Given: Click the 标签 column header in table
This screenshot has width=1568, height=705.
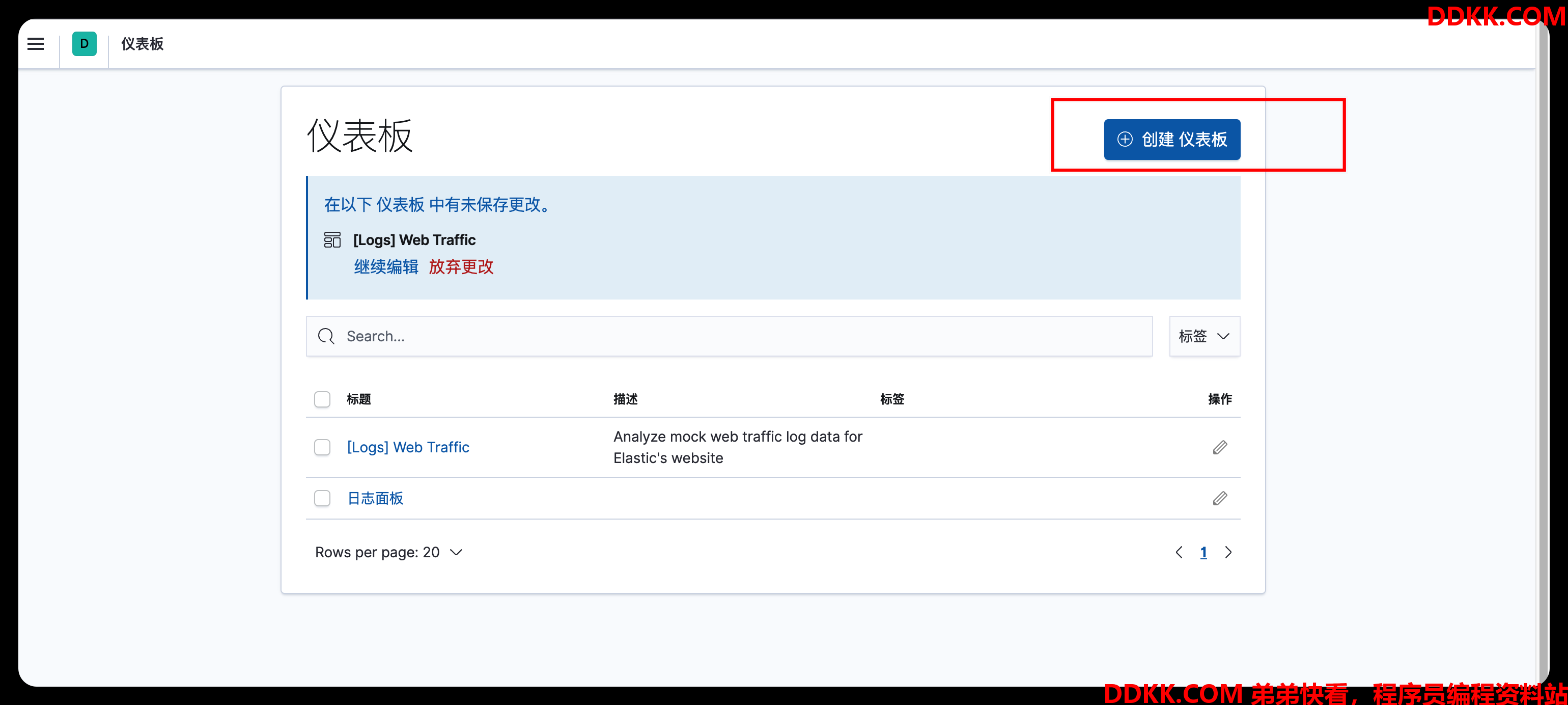Looking at the screenshot, I should tap(892, 399).
